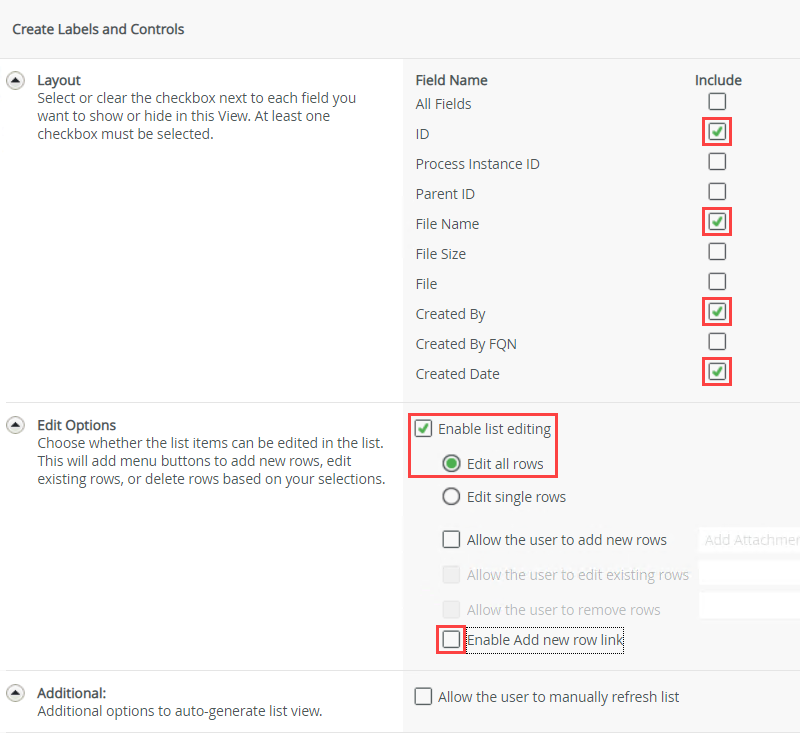This screenshot has width=800, height=733.
Task: Uncheck the Created Date field
Action: [717, 372]
